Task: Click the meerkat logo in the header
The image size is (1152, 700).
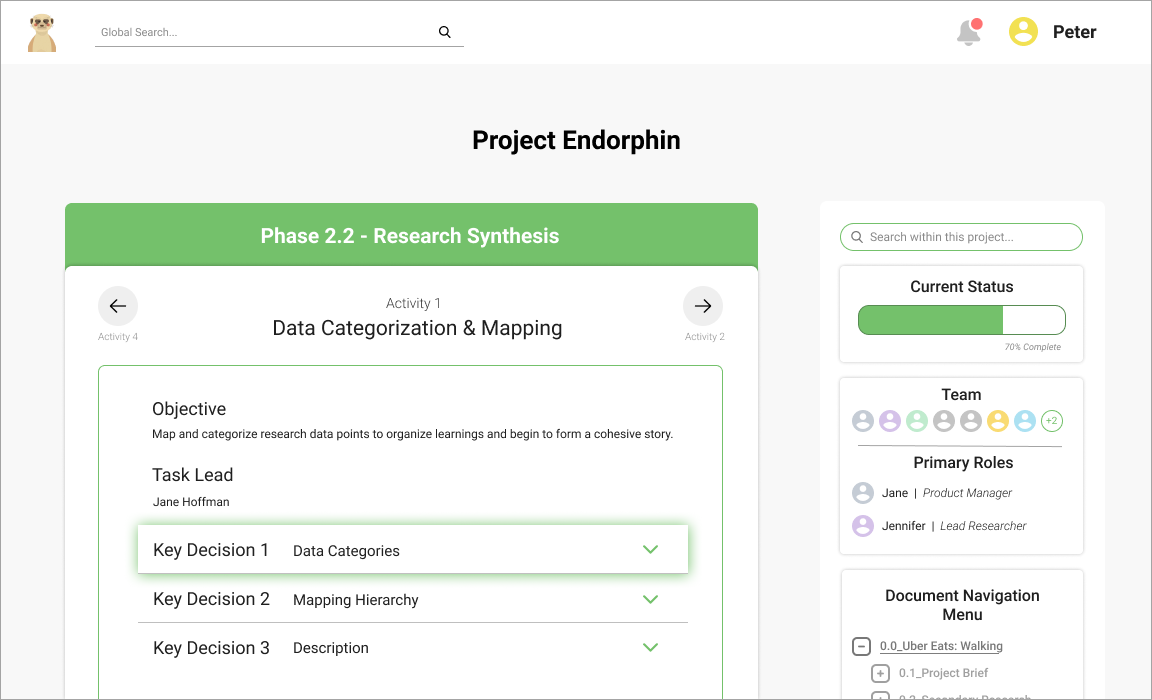Action: click(42, 32)
